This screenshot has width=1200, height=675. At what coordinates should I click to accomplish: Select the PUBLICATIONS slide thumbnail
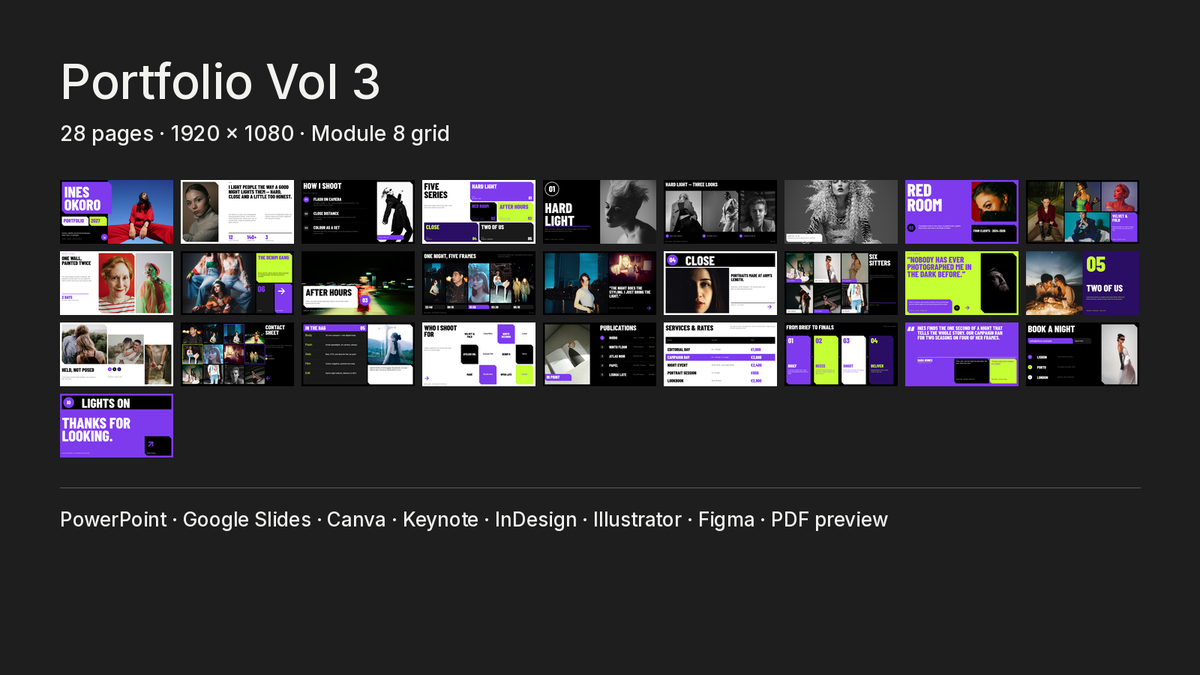(x=600, y=354)
